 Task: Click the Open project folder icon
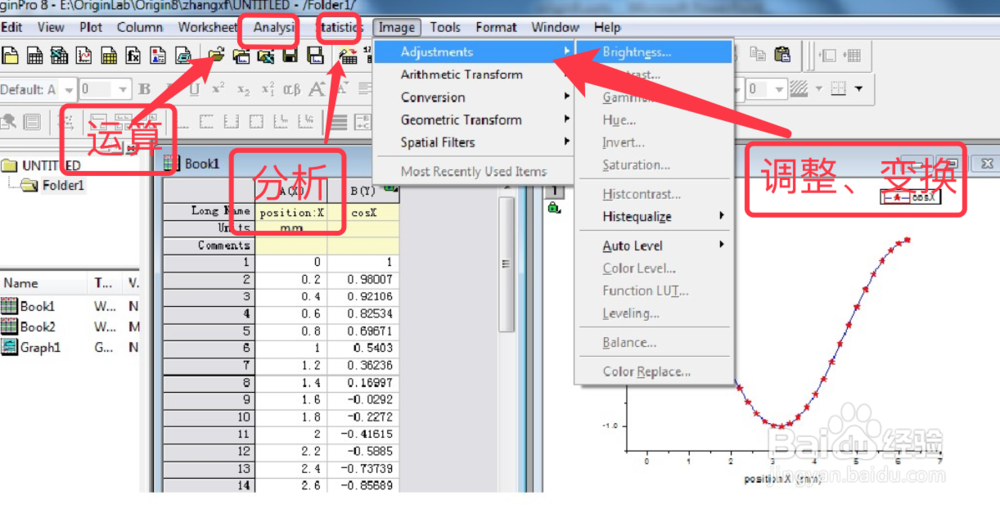tap(216, 55)
